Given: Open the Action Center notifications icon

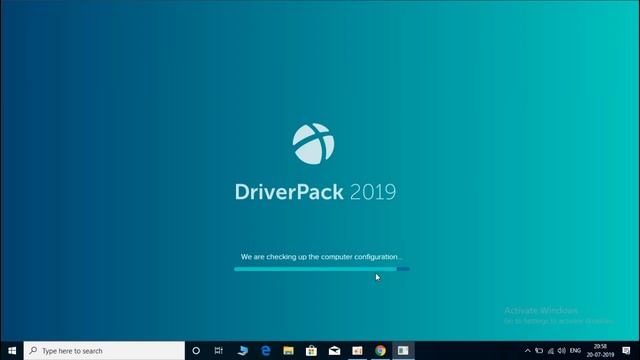Looking at the screenshot, I should 627,351.
